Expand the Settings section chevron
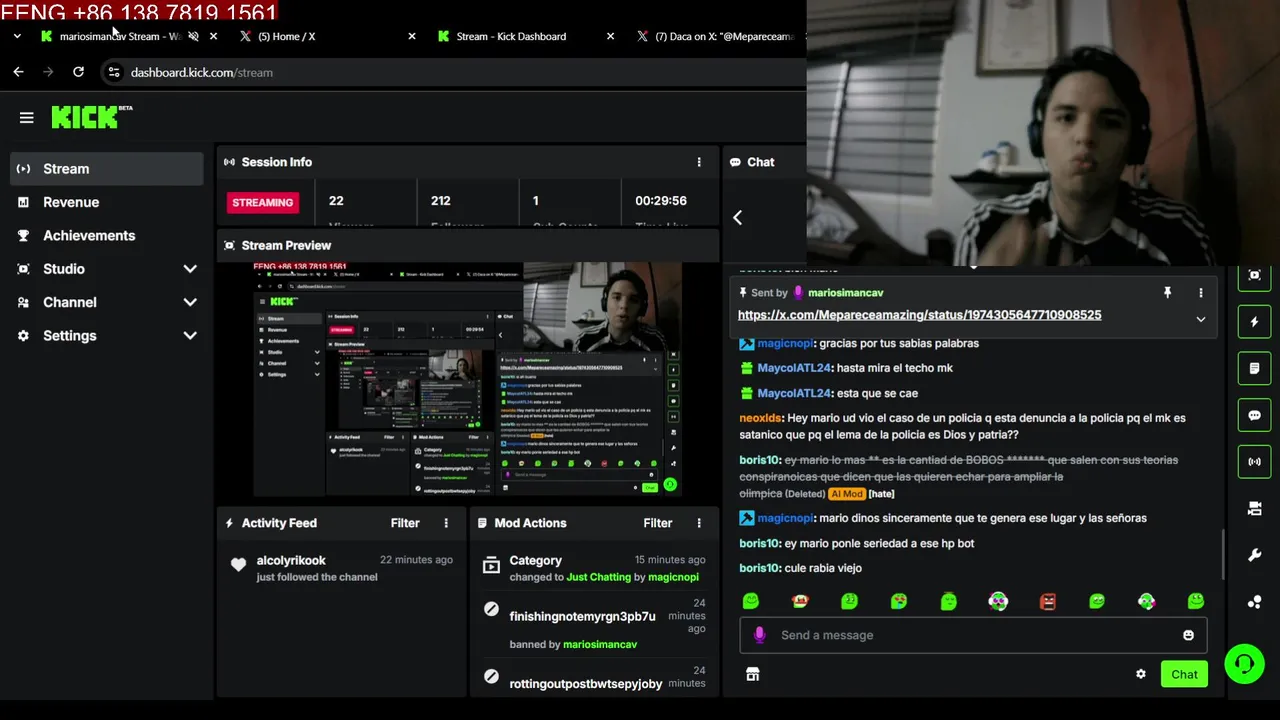 pyautogui.click(x=190, y=336)
